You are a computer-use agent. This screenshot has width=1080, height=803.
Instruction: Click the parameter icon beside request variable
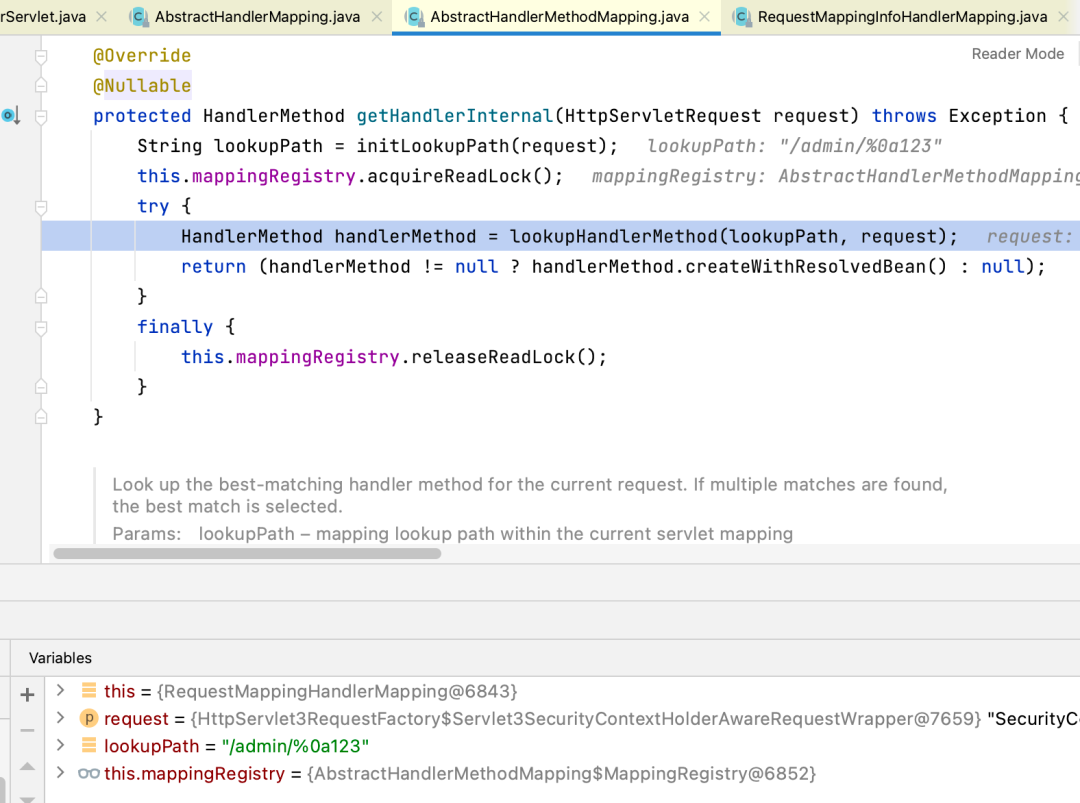[88, 719]
